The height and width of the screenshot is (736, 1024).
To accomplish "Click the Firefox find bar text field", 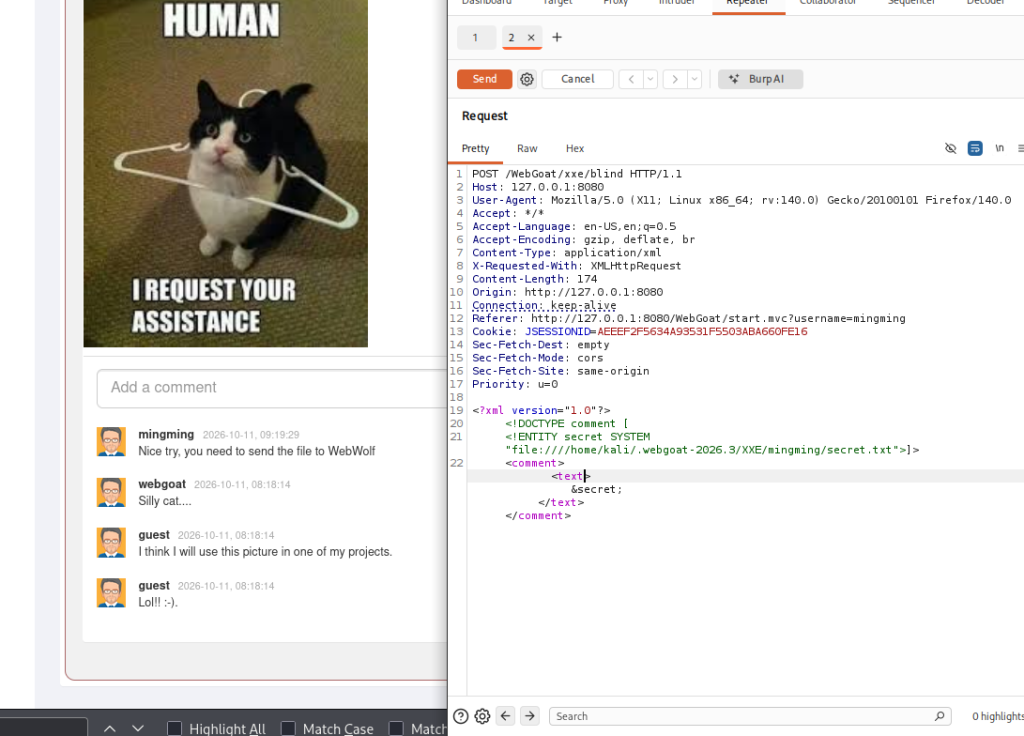I will point(43,727).
